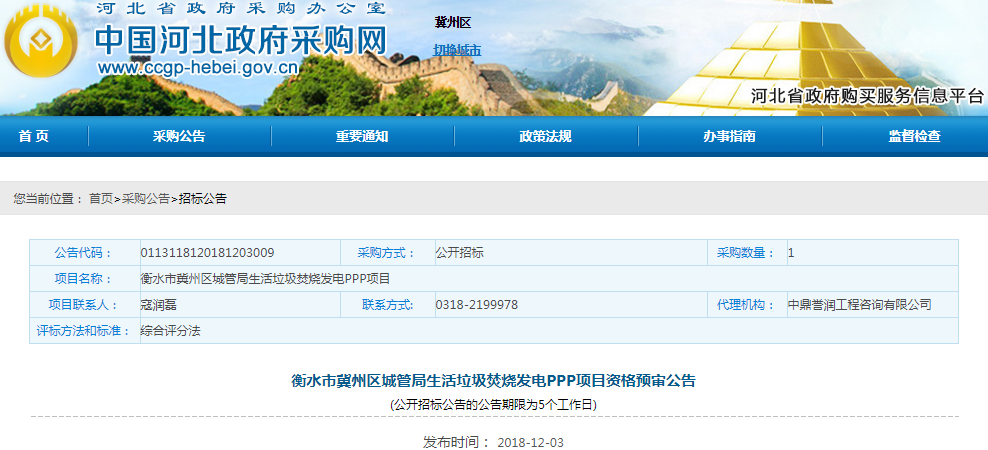This screenshot has width=988, height=450.
Task: Select 办事指南 in the navigation bar
Action: pyautogui.click(x=728, y=137)
